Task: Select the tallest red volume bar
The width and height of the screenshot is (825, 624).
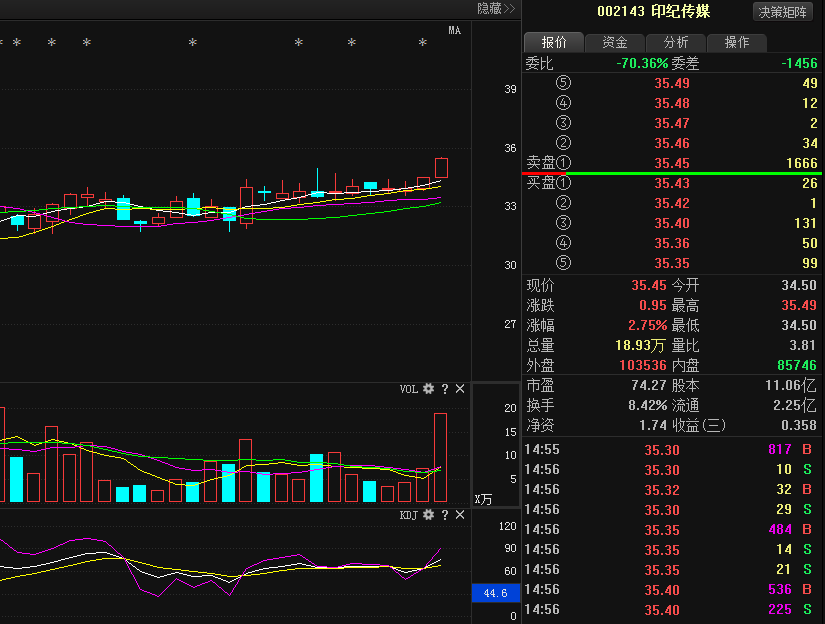Action: [440, 457]
